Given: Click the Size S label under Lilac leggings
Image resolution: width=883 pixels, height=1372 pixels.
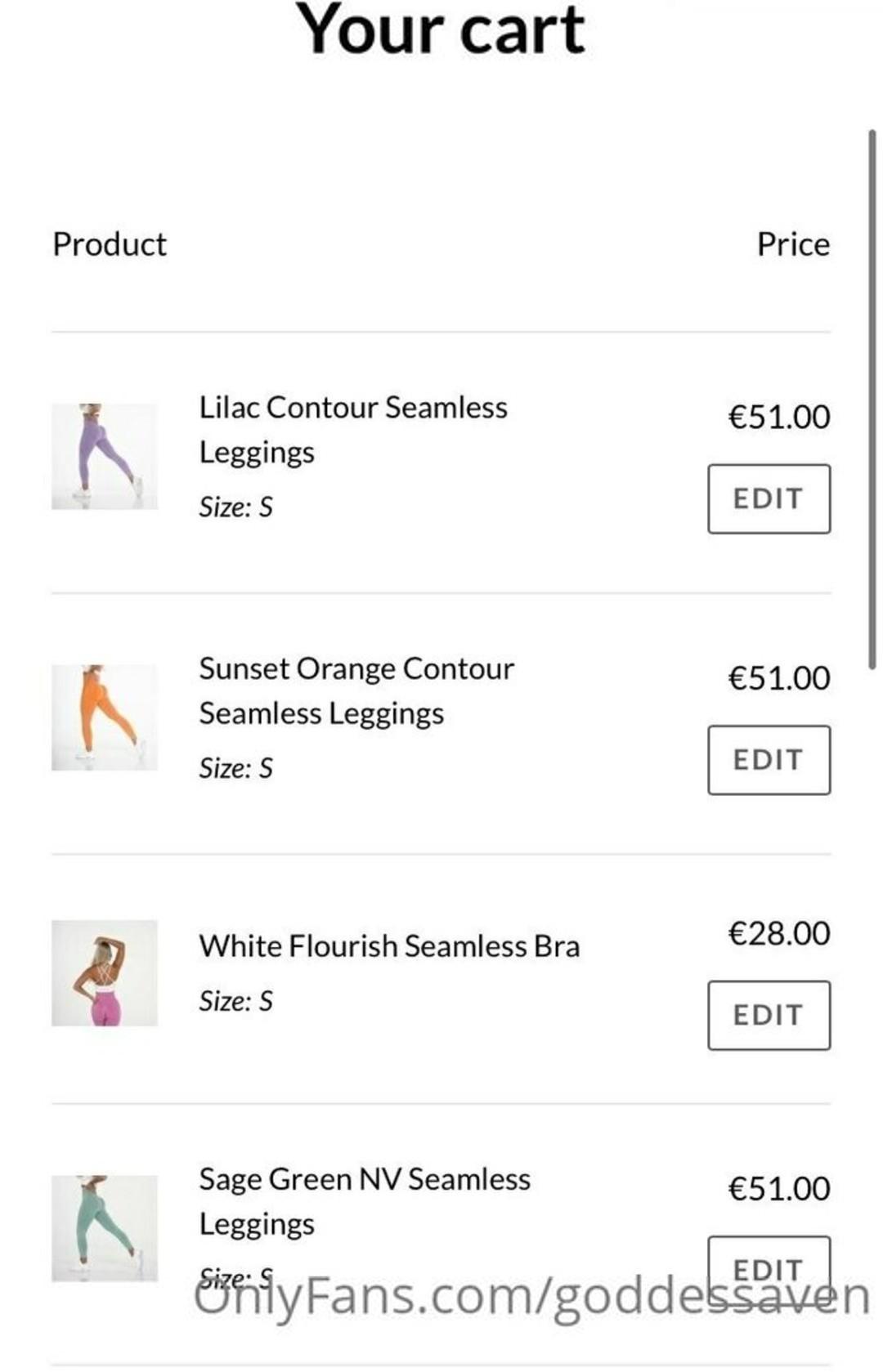Looking at the screenshot, I should click(x=235, y=507).
